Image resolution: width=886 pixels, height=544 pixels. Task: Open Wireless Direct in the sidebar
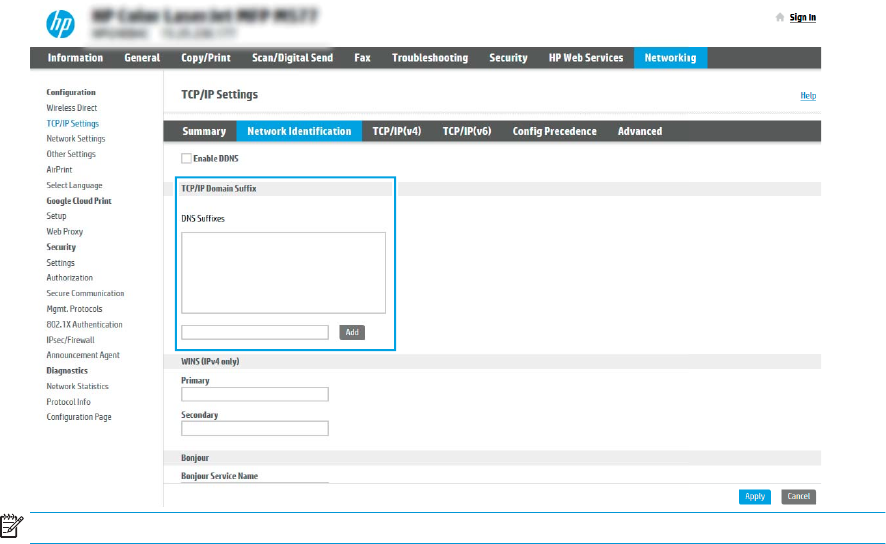[x=72, y=108]
